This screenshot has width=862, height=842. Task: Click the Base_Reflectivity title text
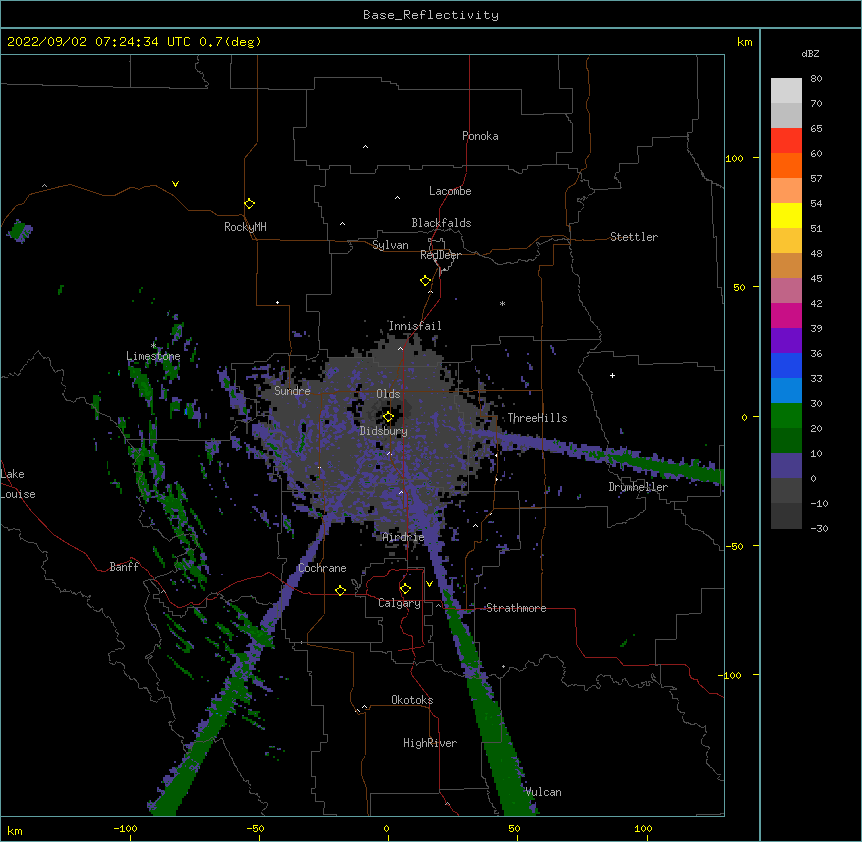(431, 15)
